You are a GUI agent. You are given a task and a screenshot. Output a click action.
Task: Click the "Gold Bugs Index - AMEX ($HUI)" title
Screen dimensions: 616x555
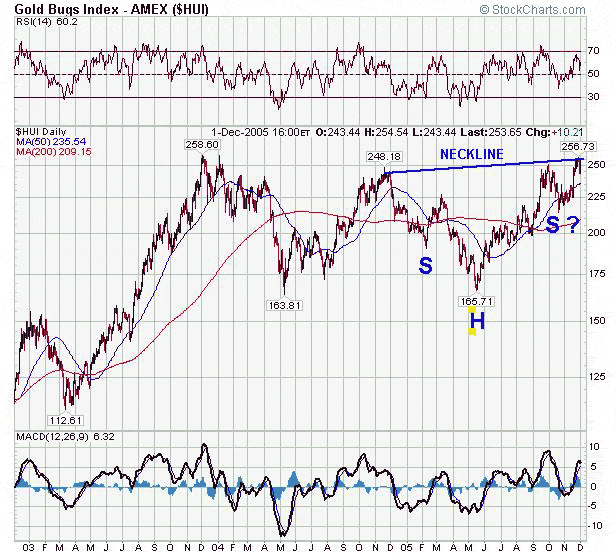pyautogui.click(x=112, y=9)
